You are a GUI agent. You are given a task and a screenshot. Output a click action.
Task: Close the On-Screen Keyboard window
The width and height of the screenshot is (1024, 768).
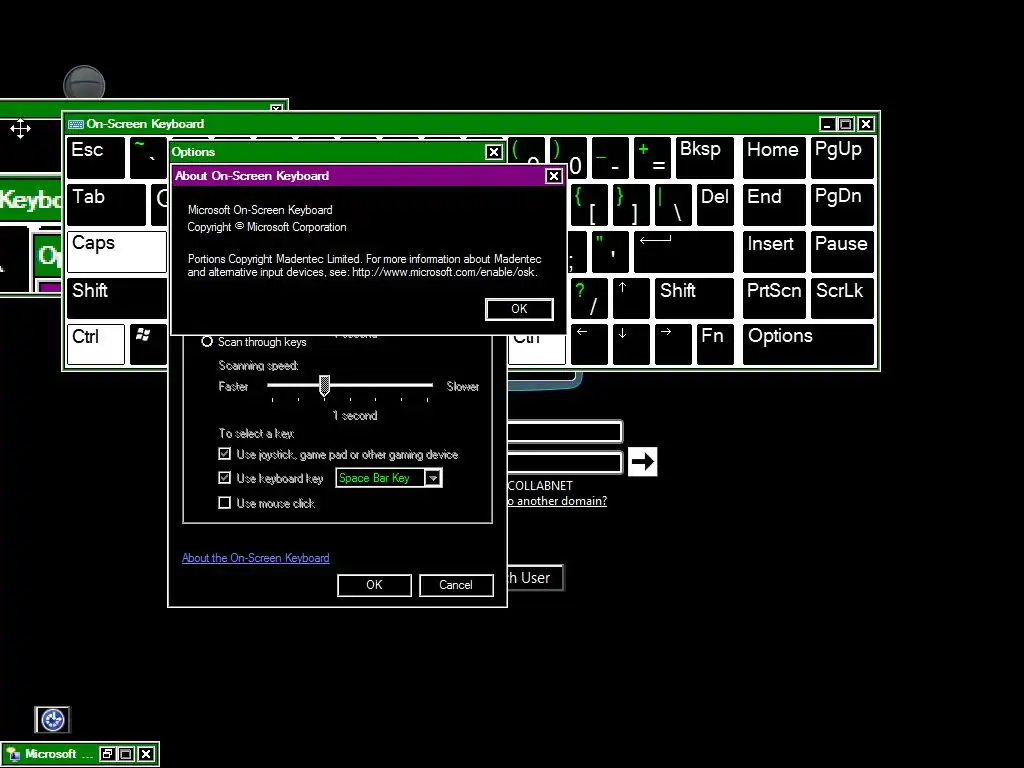click(x=866, y=124)
